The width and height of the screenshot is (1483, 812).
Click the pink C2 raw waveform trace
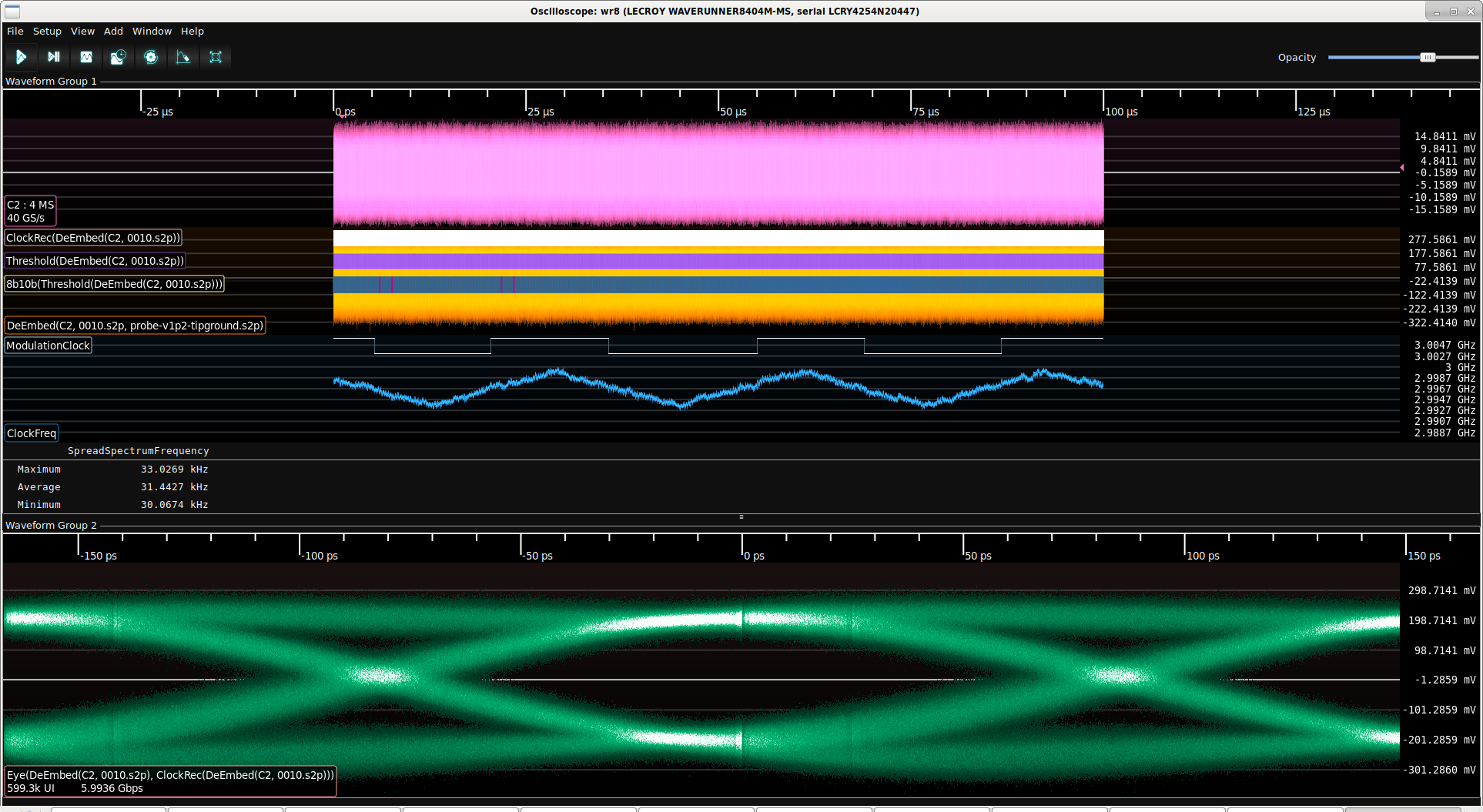coord(718,173)
